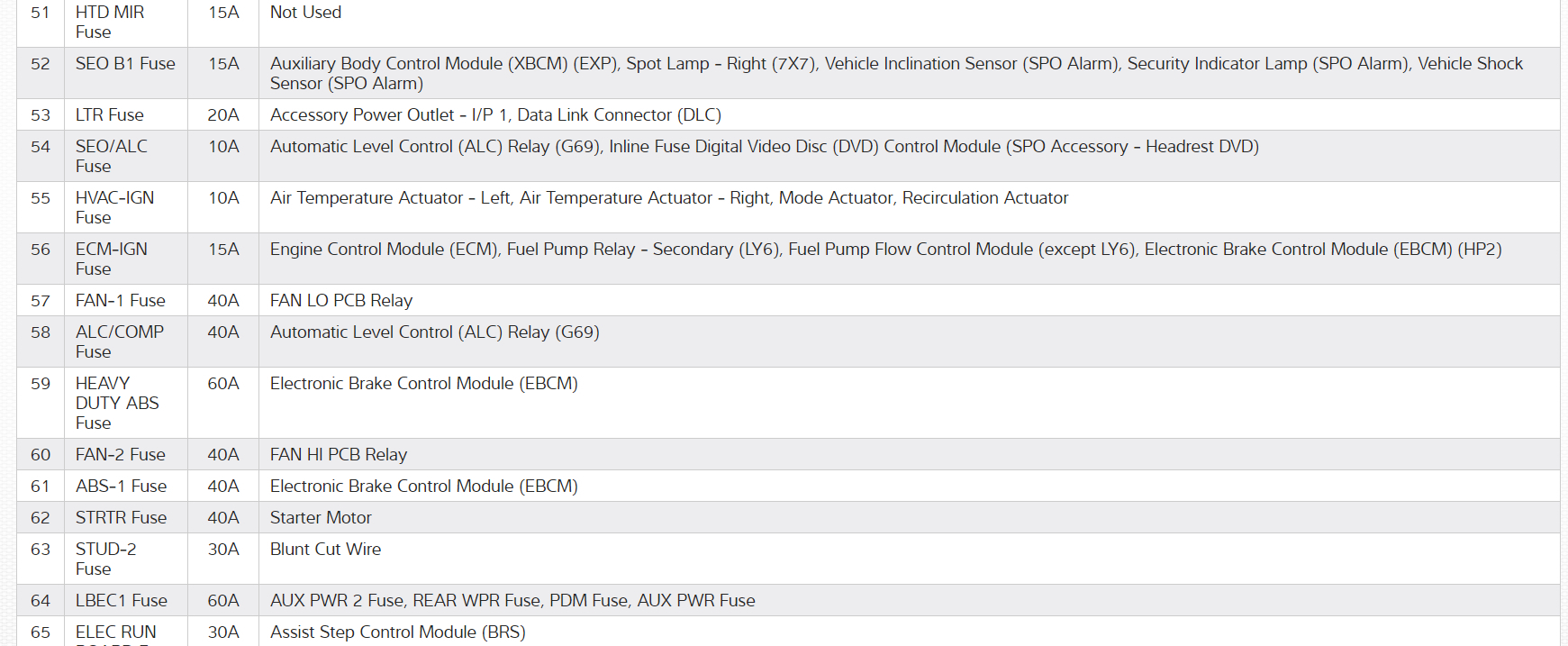
Task: Click the ALC/COMP Fuse name cell
Action: pyautogui.click(x=120, y=341)
